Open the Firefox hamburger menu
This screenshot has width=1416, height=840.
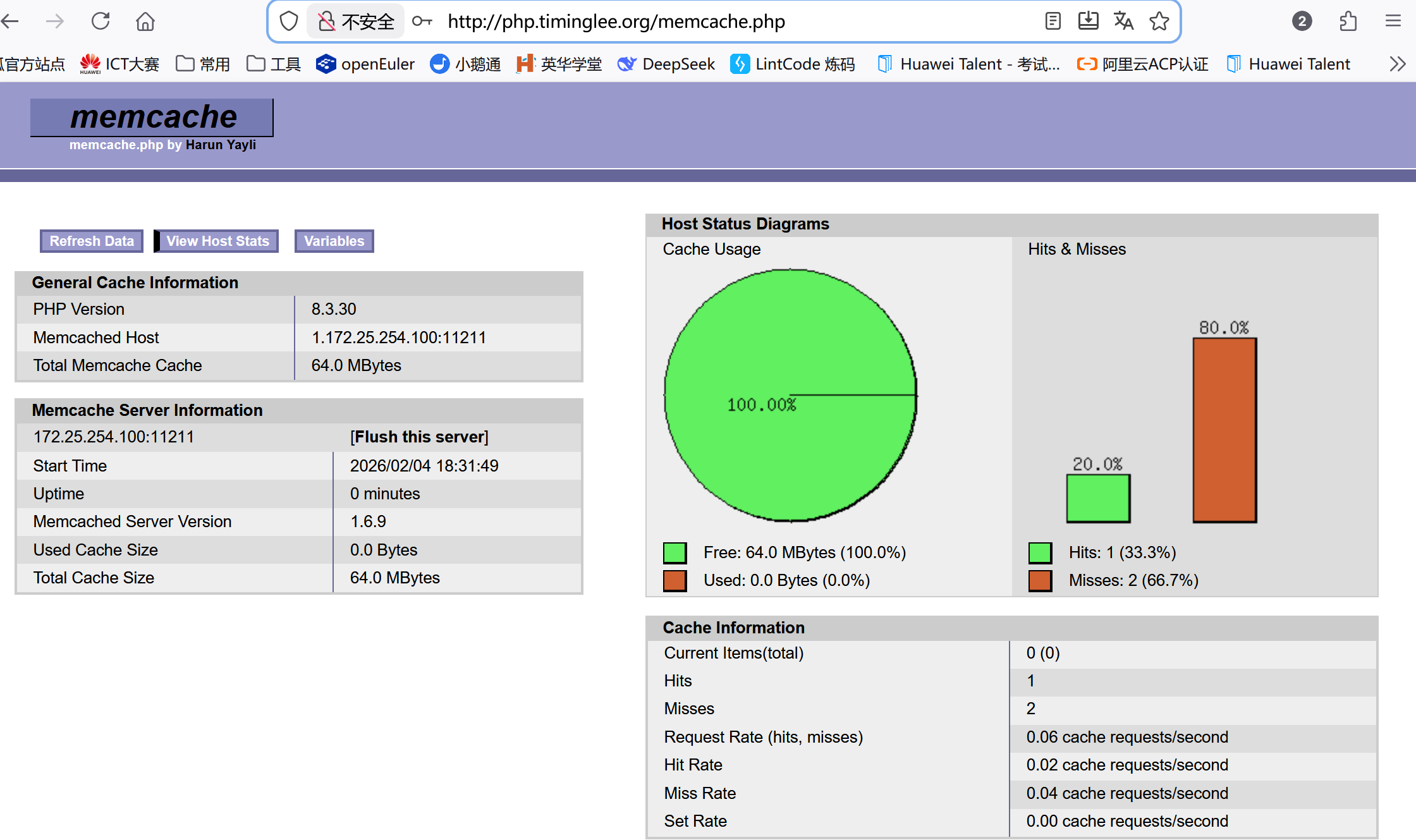[1393, 21]
